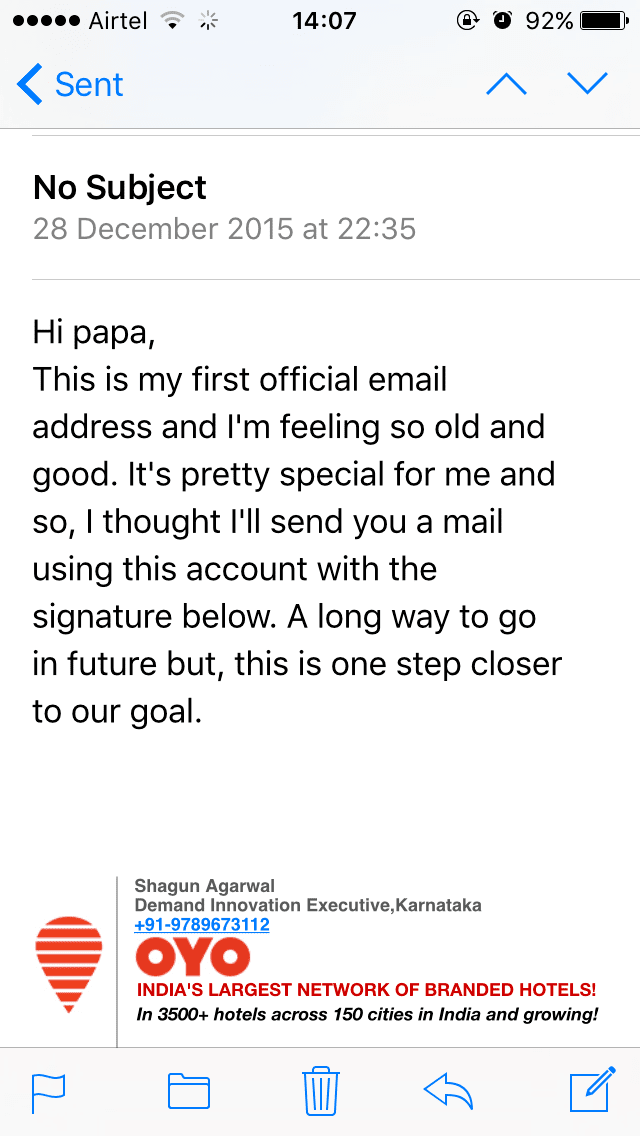The image size is (640, 1136).
Task: Go to previous message with up arrow
Action: [506, 84]
